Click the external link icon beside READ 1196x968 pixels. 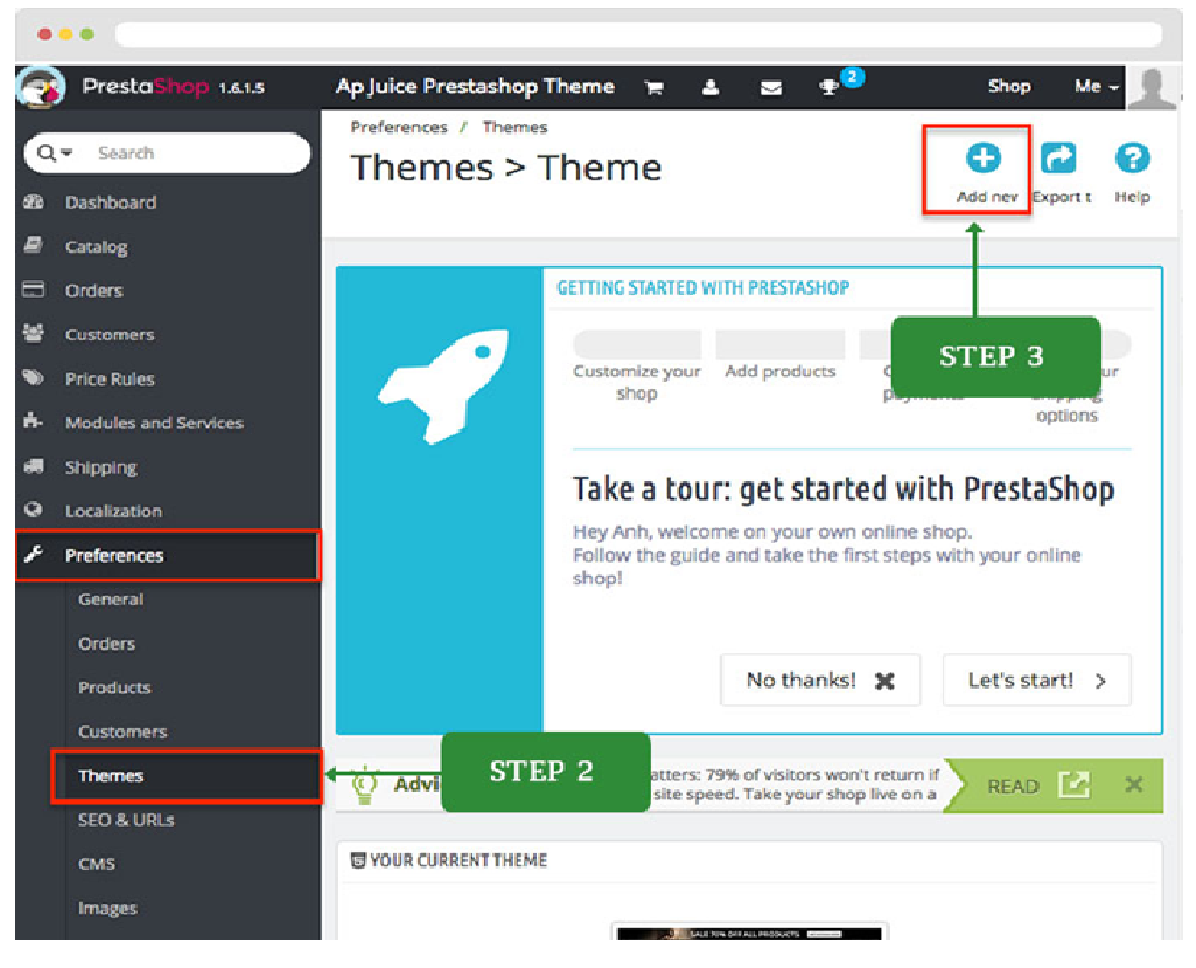[1074, 785]
